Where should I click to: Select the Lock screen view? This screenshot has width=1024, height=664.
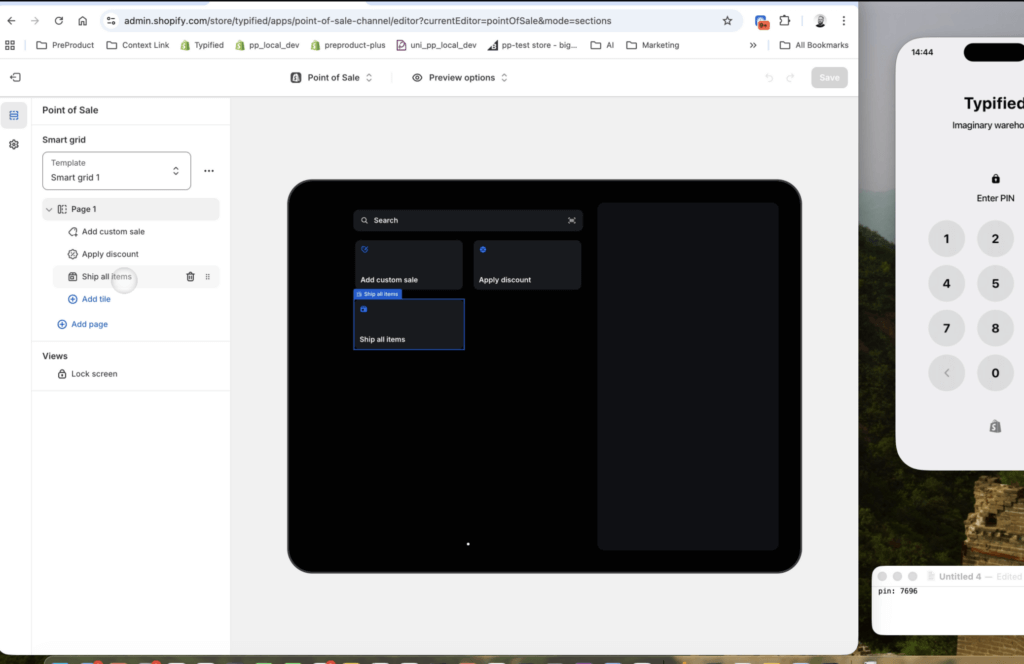(94, 374)
